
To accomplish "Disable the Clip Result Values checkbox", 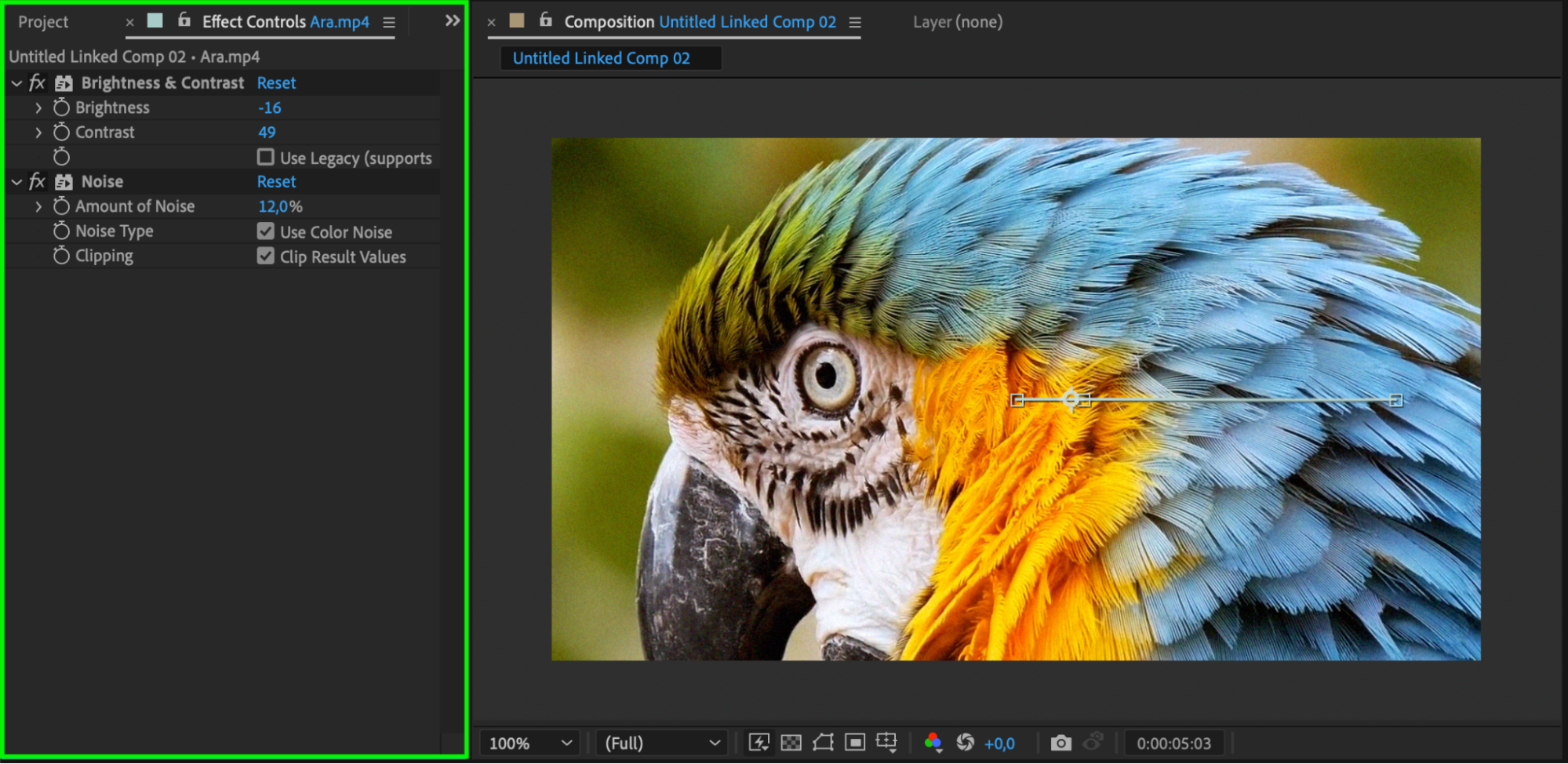I will (x=266, y=256).
